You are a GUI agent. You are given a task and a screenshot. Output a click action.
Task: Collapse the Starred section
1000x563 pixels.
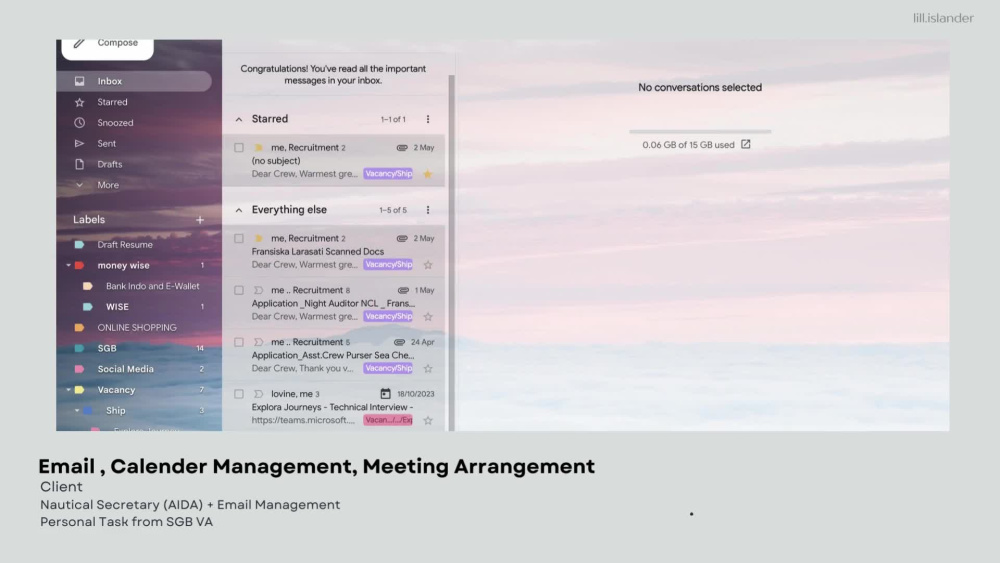[239, 119]
